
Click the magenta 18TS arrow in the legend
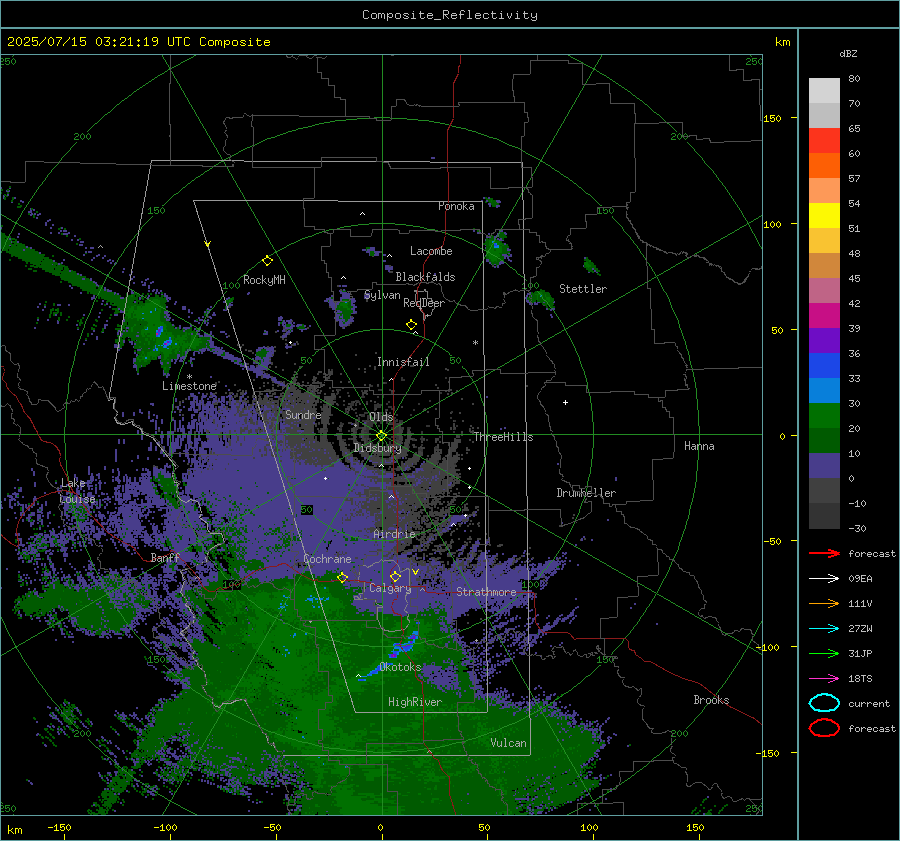[824, 679]
